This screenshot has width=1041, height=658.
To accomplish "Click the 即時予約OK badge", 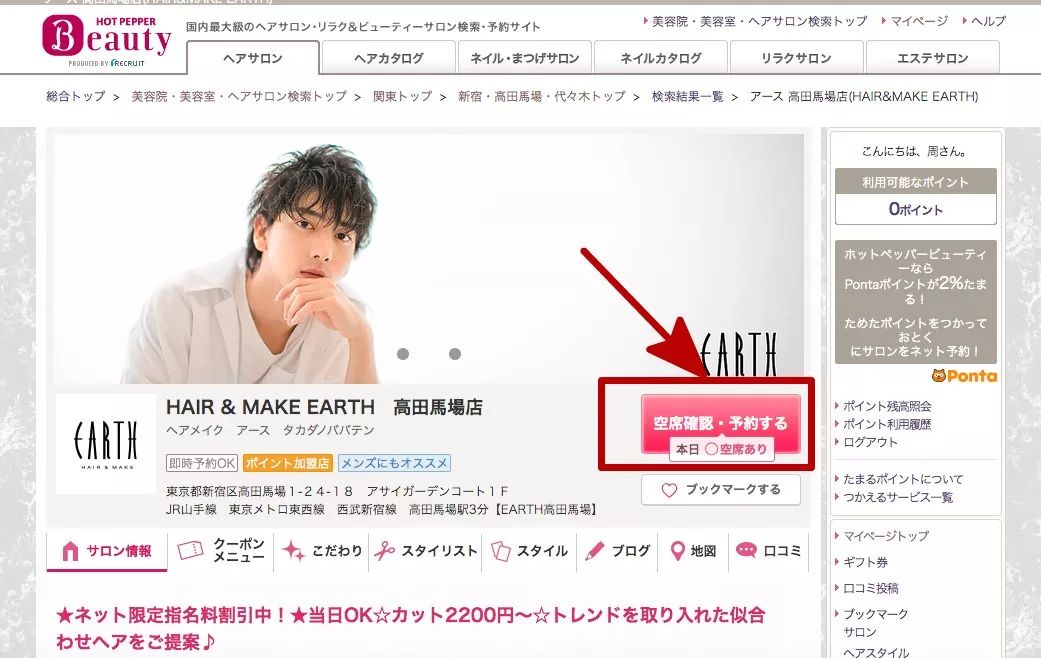I will (x=202, y=463).
